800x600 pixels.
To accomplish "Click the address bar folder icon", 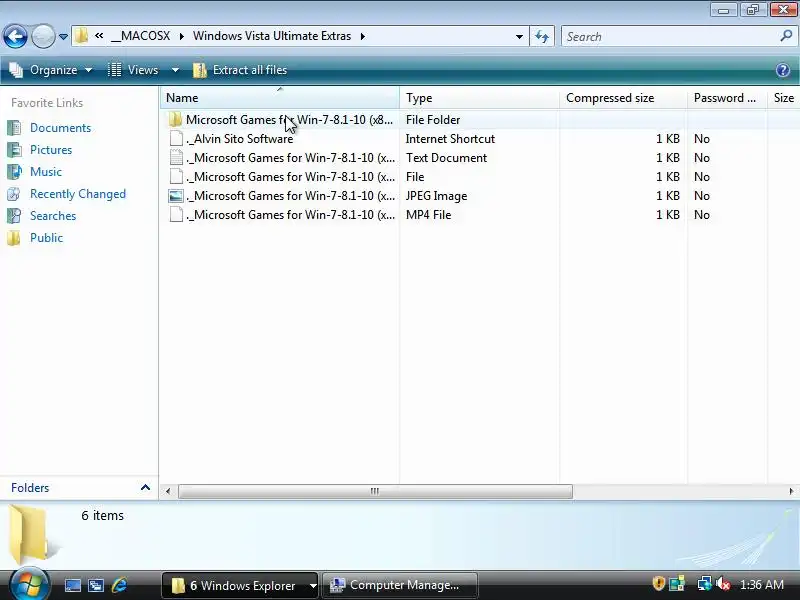I will coord(81,36).
